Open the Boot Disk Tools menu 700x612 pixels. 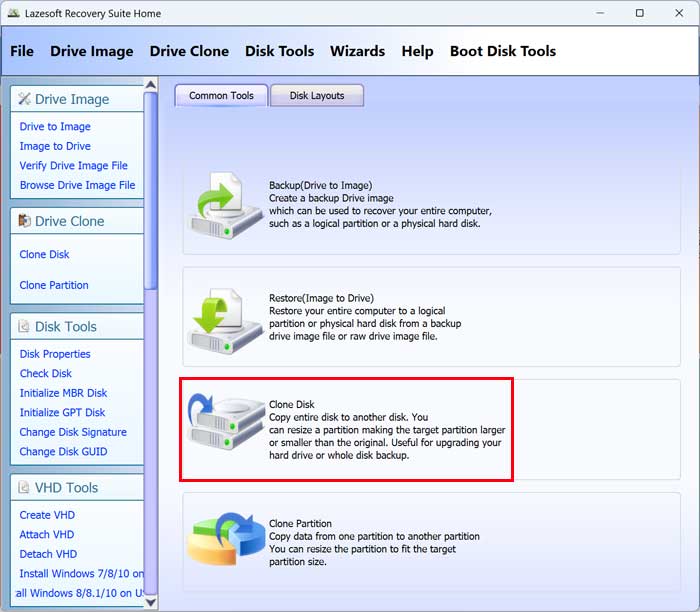point(503,51)
